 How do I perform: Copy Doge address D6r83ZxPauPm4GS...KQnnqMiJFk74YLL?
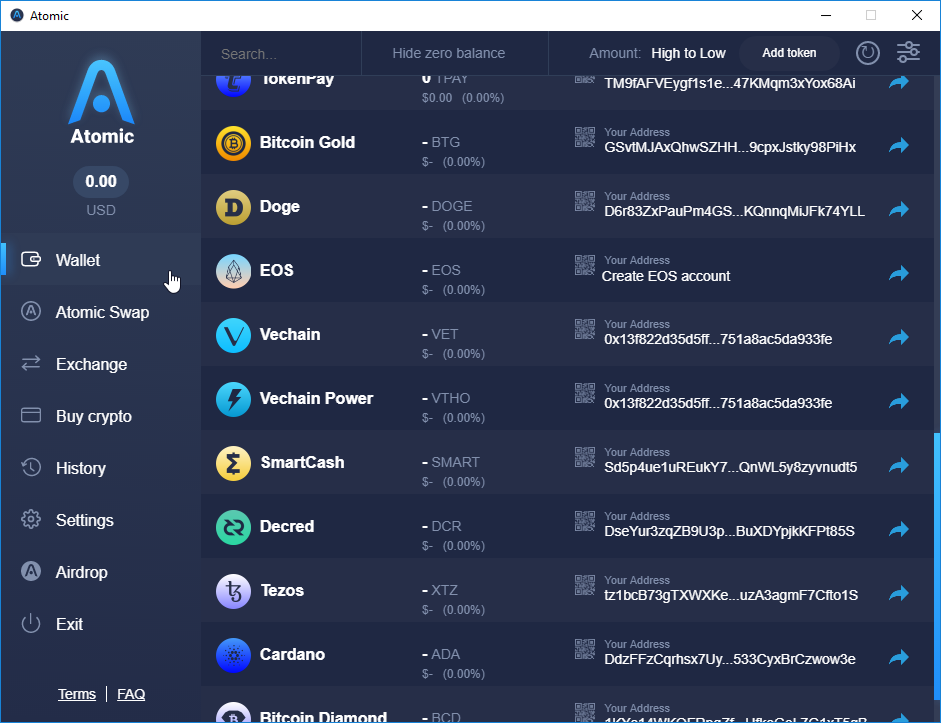click(735, 211)
